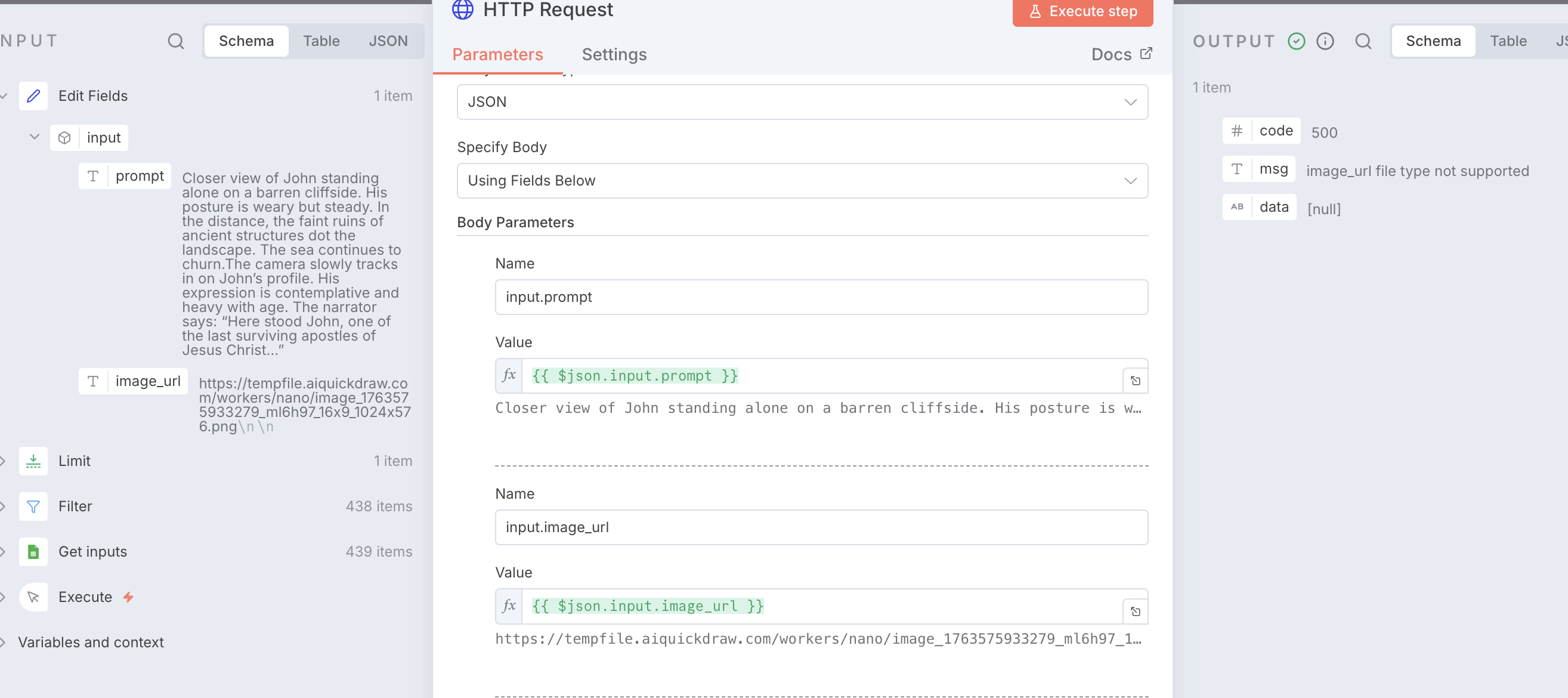The height and width of the screenshot is (698, 1568).
Task: Switch Output view to Table
Action: (x=1509, y=41)
